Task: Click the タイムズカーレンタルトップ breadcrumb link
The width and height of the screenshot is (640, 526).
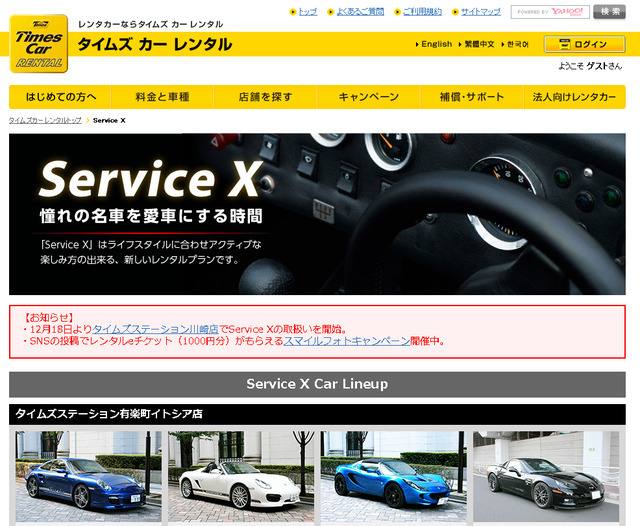Action: [x=45, y=120]
